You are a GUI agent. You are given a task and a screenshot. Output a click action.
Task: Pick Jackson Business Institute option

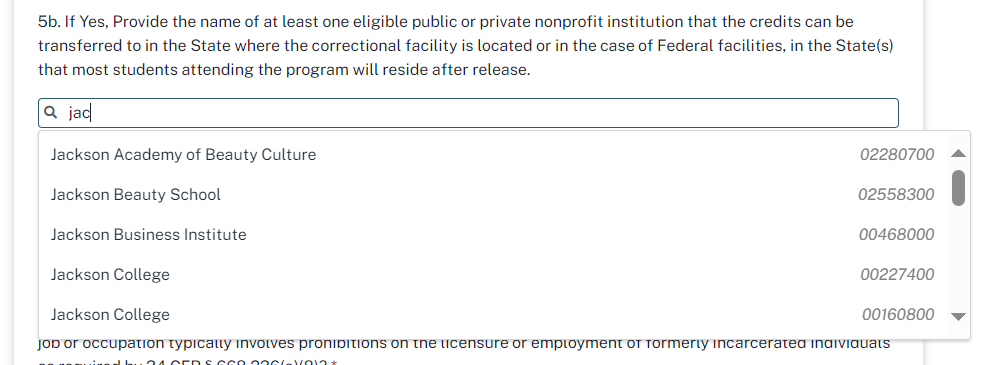pyautogui.click(x=492, y=234)
